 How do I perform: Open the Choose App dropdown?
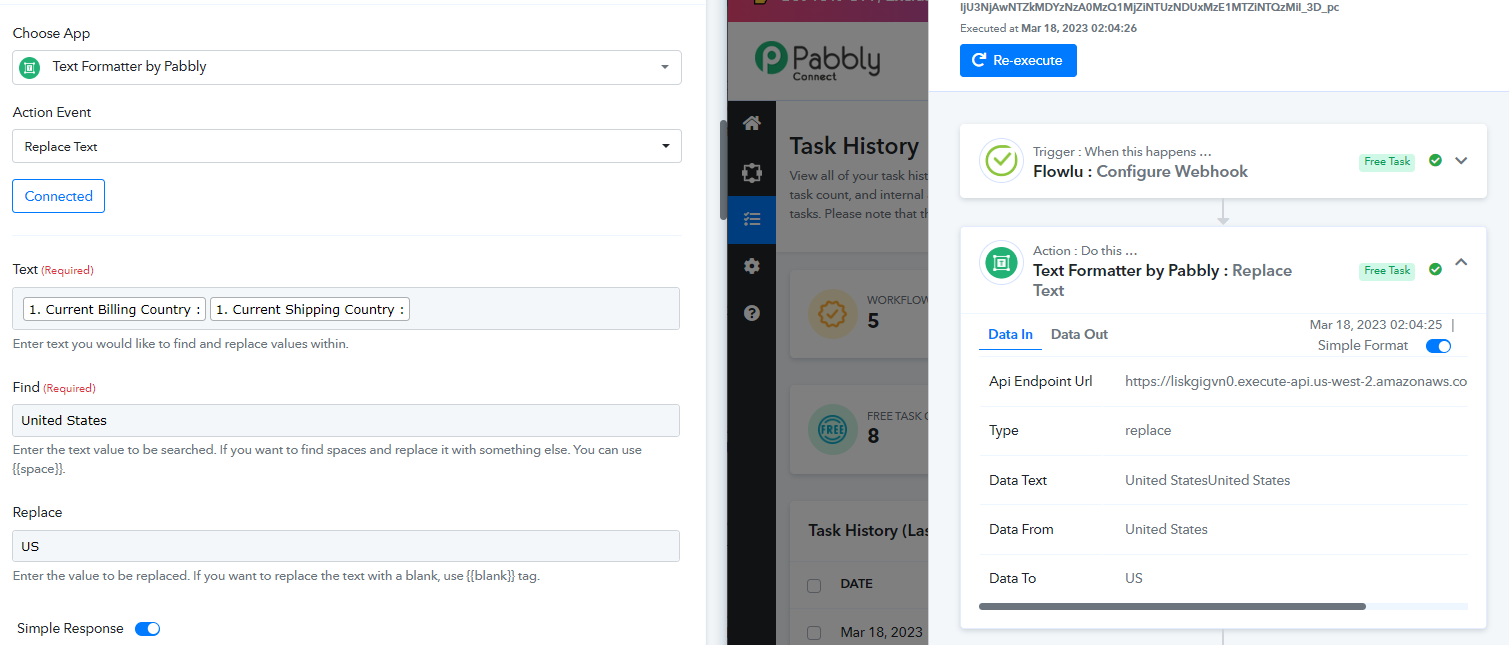point(347,67)
